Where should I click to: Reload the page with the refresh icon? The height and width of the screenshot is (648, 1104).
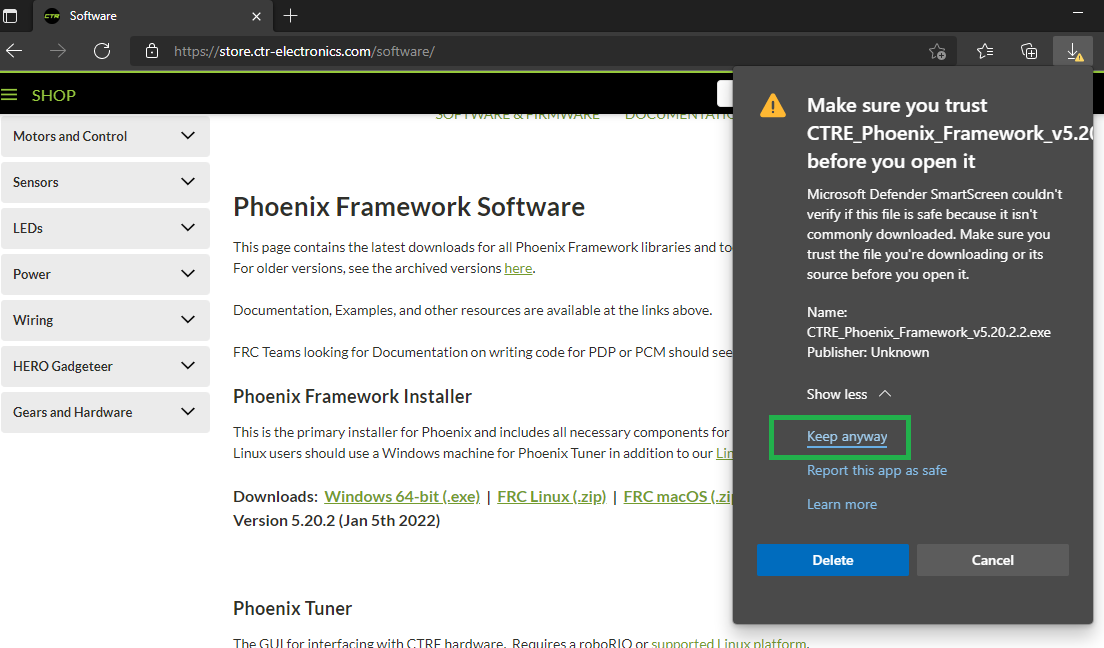[x=102, y=51]
